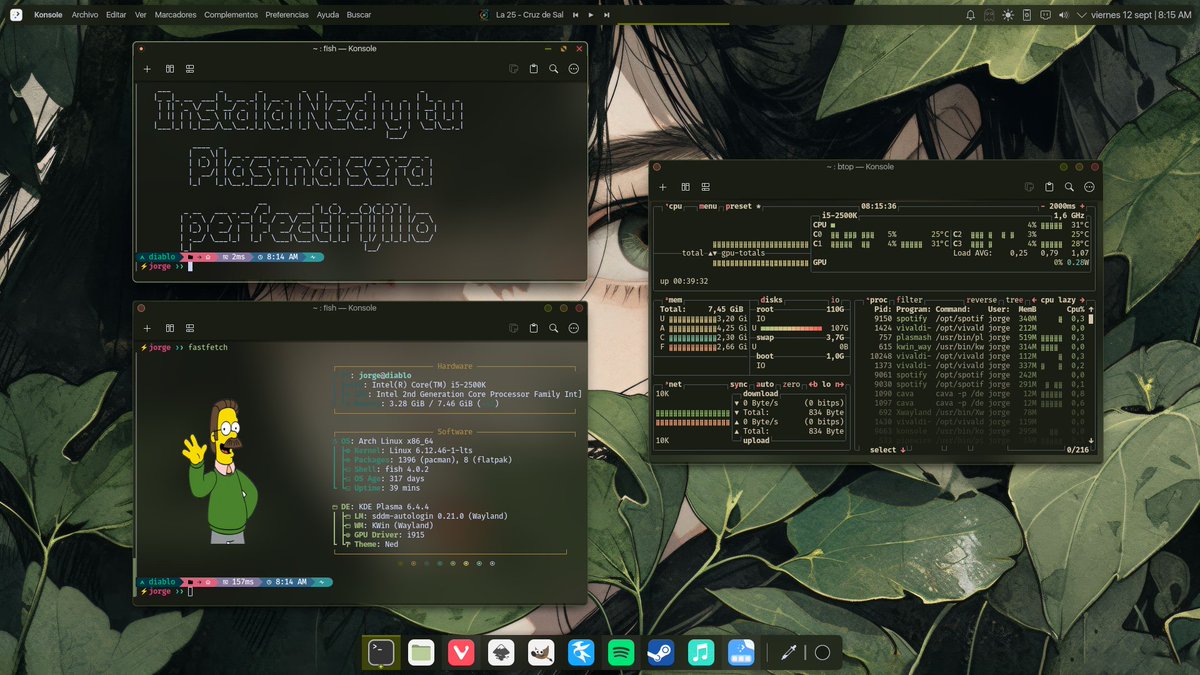Select previous sort column arrow in btop proc
The height and width of the screenshot is (675, 1200).
point(1035,299)
